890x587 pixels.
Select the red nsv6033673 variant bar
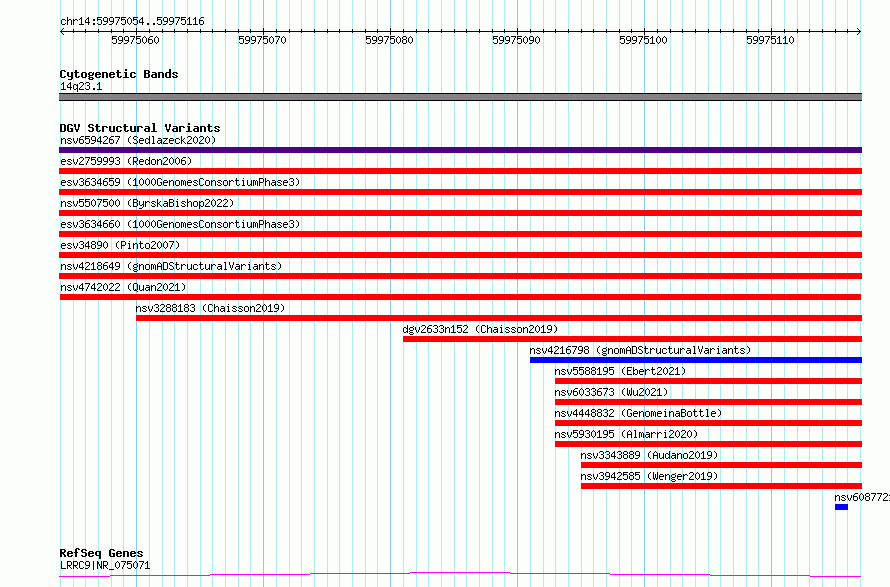click(708, 402)
